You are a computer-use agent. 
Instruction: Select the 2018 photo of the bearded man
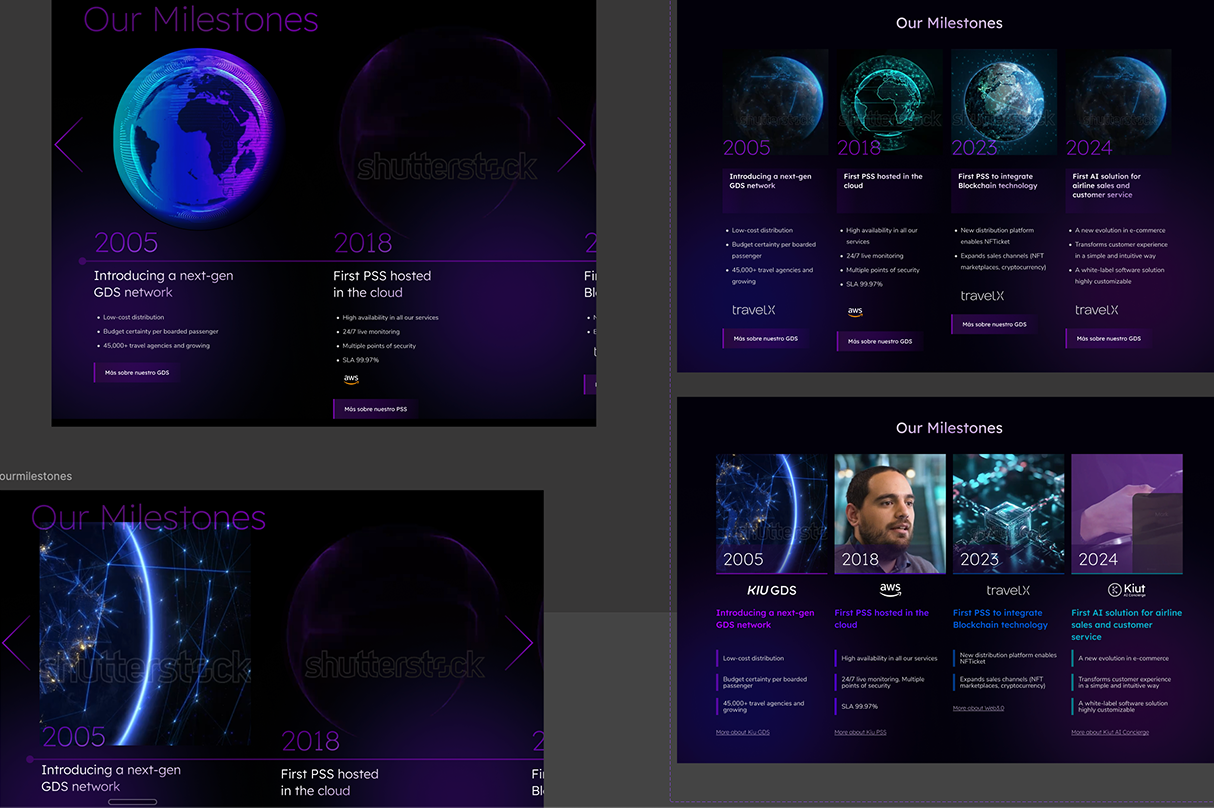(890, 514)
